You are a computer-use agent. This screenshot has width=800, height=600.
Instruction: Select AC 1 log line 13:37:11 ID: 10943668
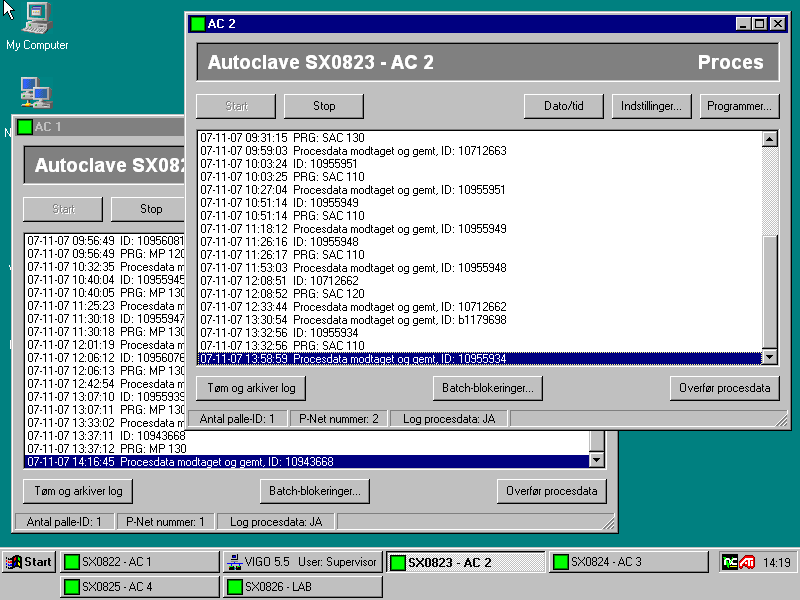click(308, 436)
